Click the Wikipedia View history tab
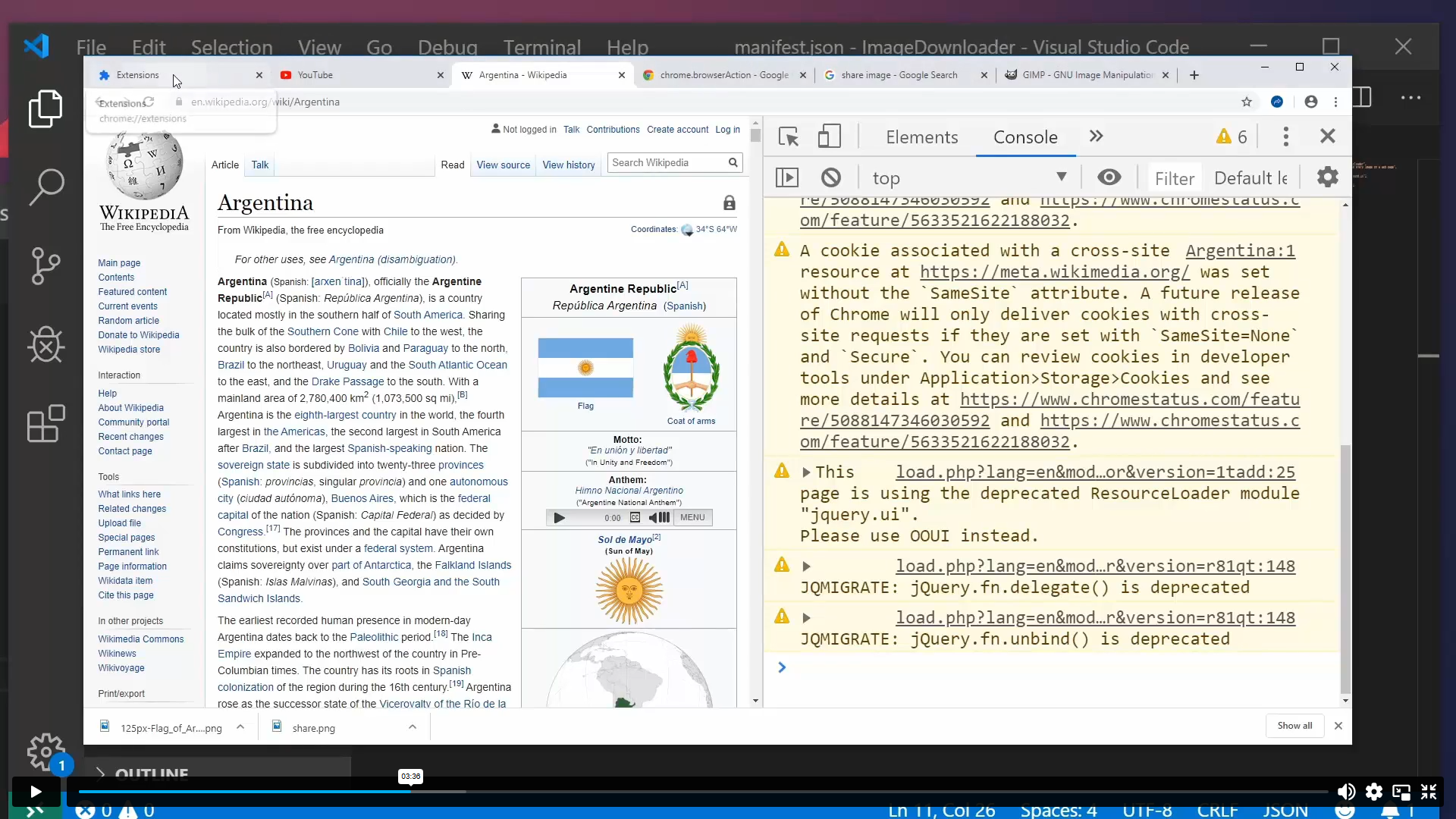 (568, 165)
